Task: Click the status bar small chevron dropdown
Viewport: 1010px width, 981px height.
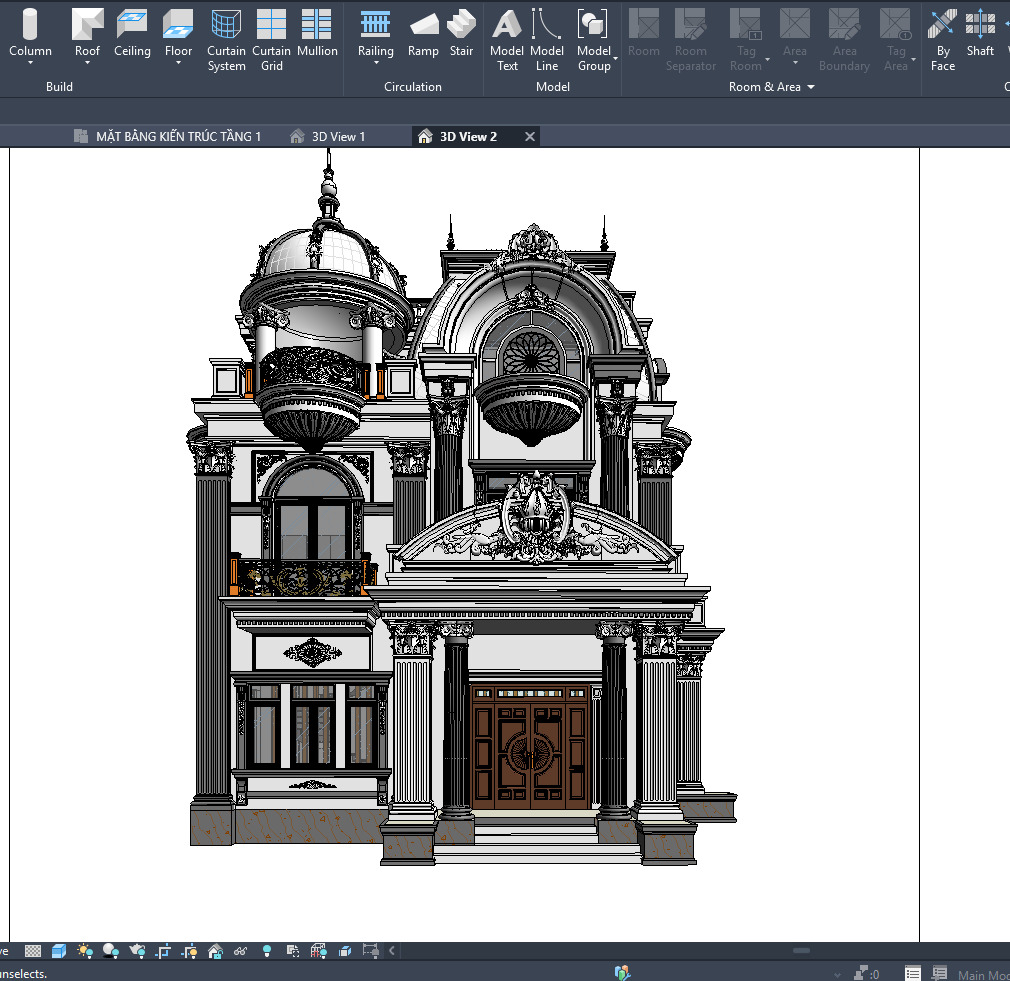Action: (837, 975)
